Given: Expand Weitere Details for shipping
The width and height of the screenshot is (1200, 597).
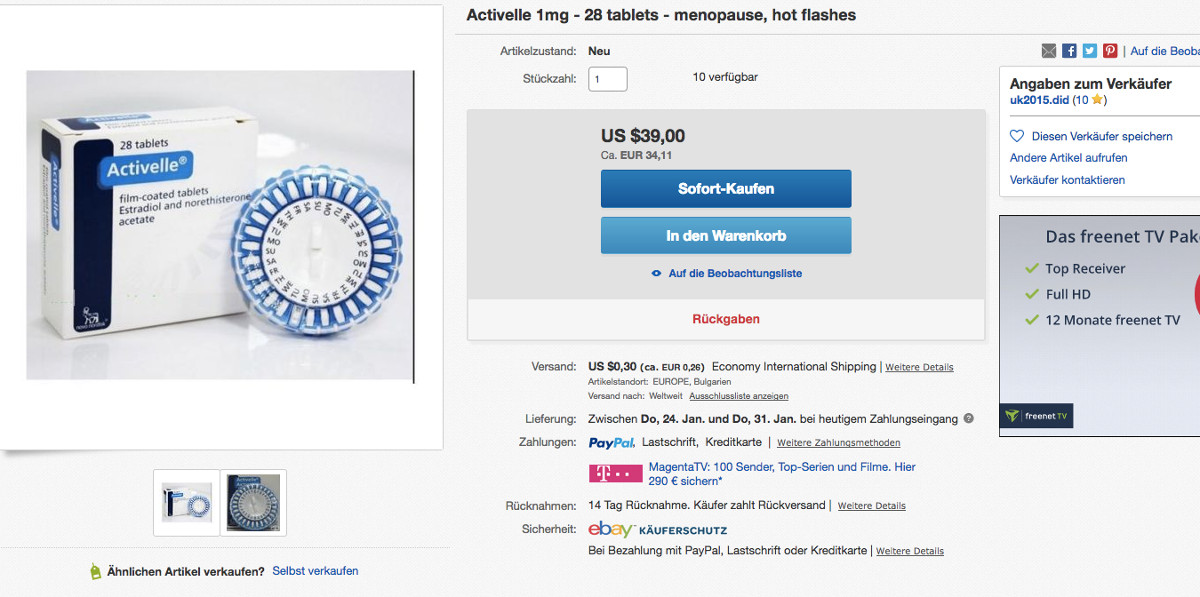Looking at the screenshot, I should 918,368.
